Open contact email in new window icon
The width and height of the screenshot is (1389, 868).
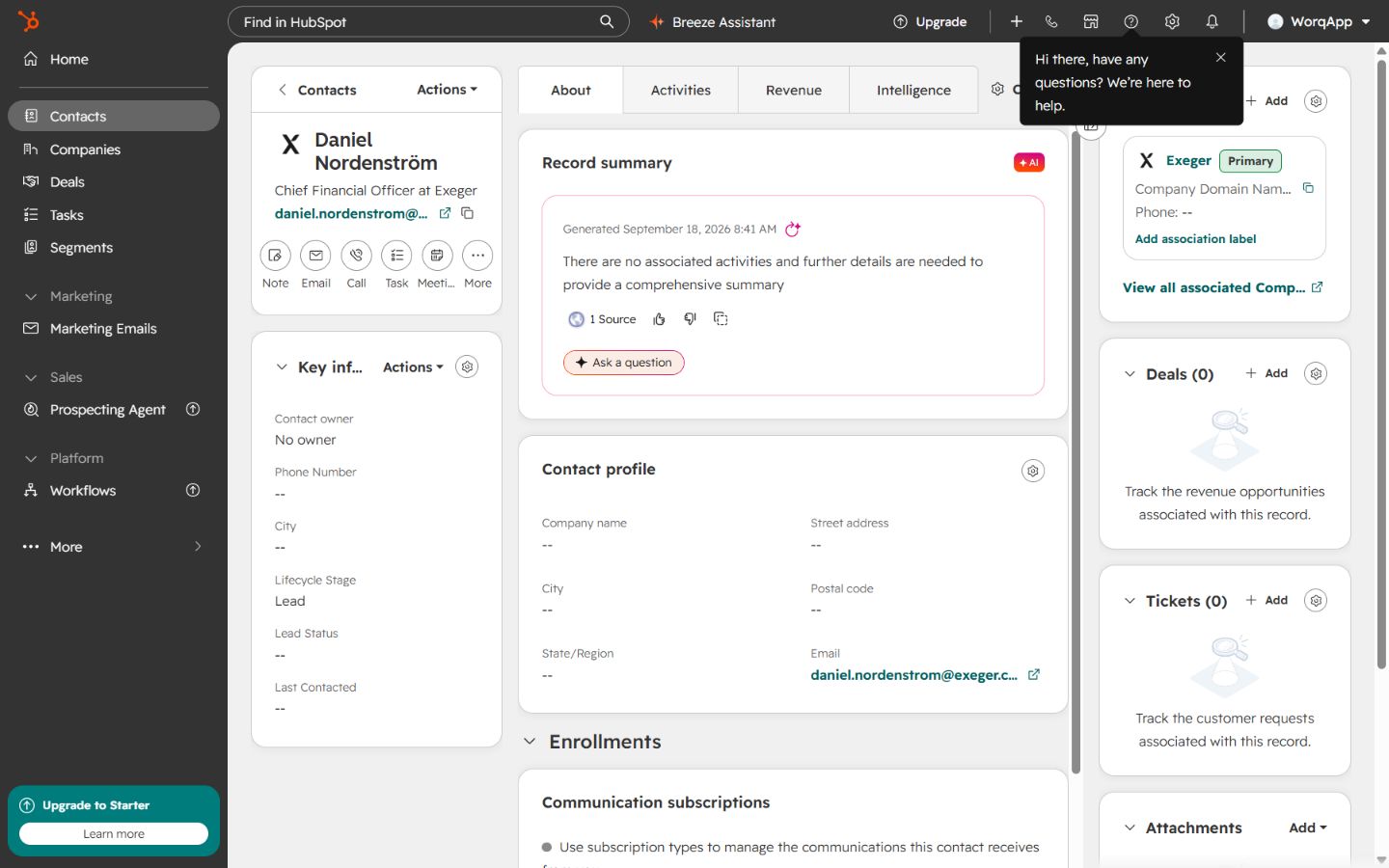[x=445, y=213]
